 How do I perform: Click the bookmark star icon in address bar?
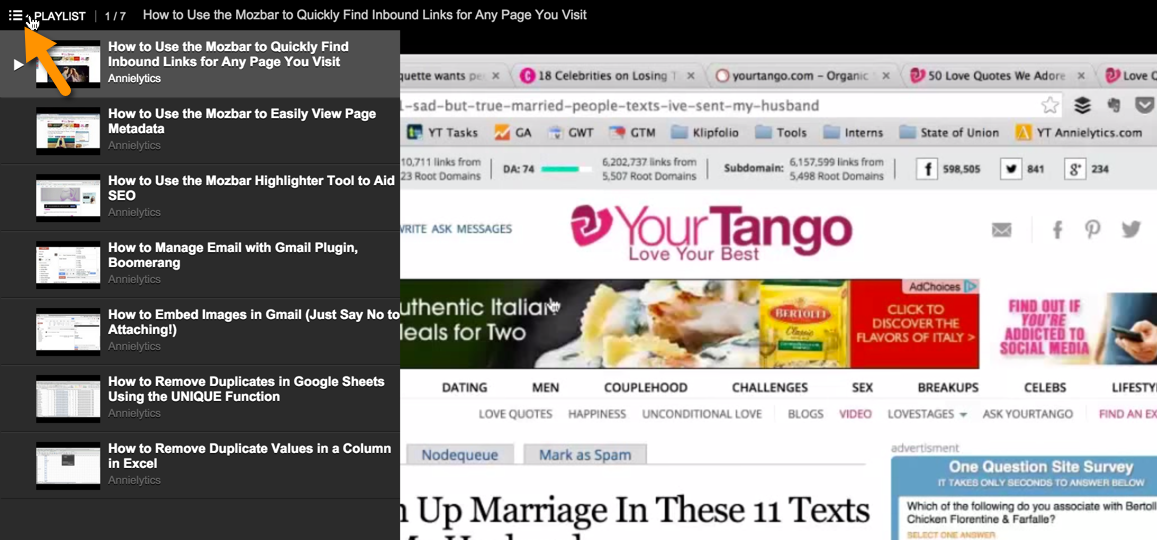pos(1050,105)
